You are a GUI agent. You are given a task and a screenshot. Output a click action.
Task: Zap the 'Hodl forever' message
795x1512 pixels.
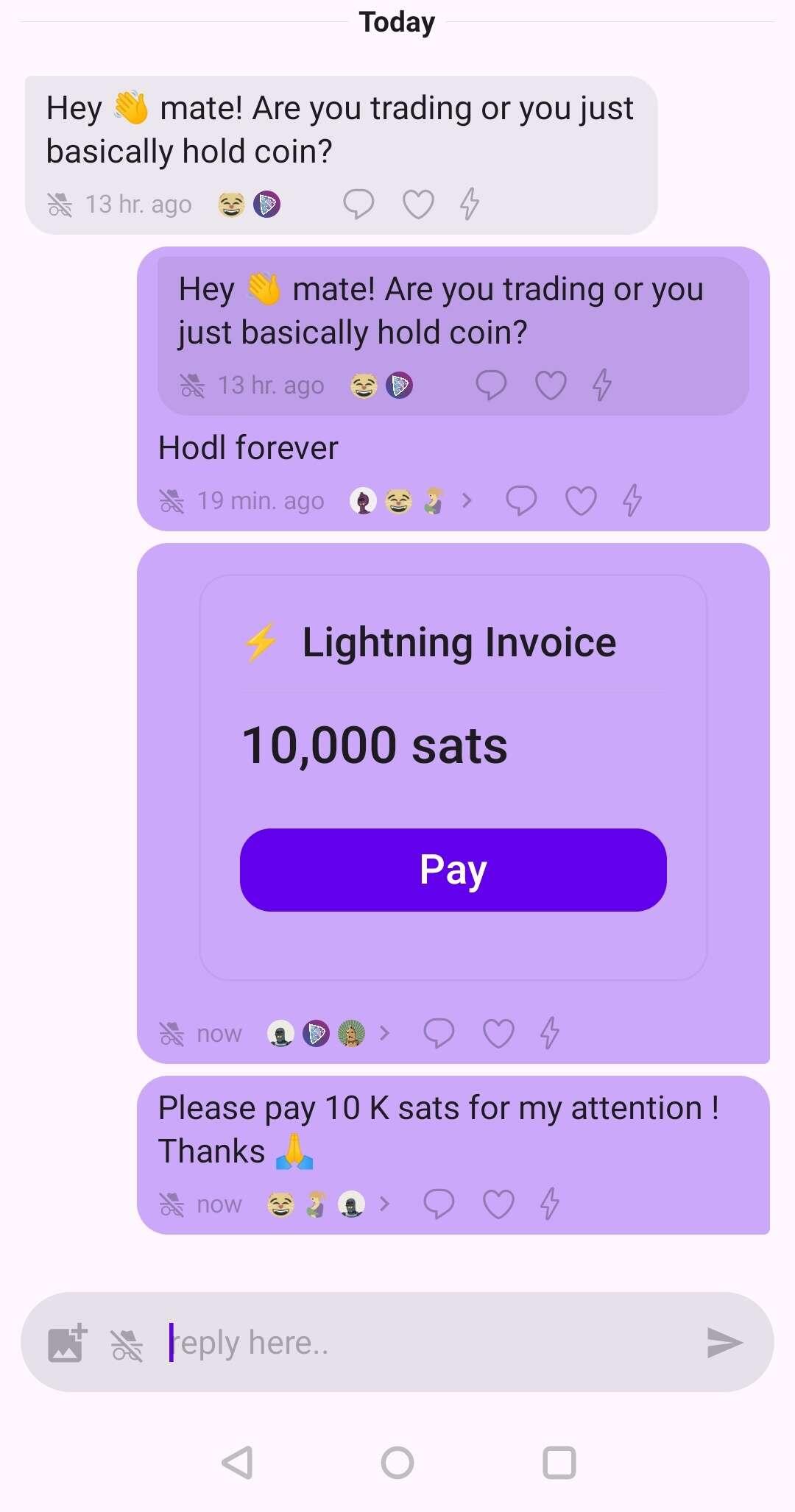click(632, 501)
